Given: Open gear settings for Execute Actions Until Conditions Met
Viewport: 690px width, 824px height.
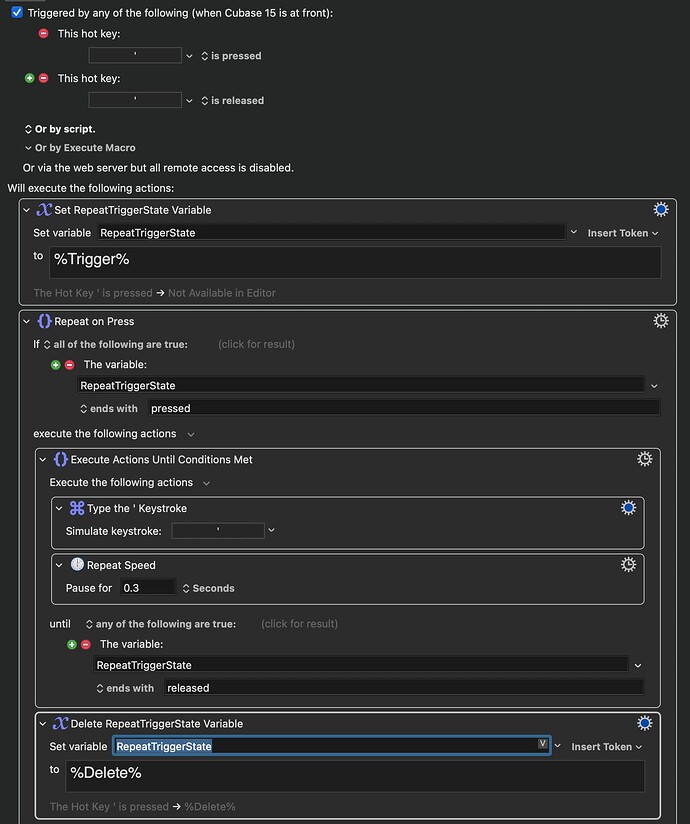Looking at the screenshot, I should coord(644,459).
